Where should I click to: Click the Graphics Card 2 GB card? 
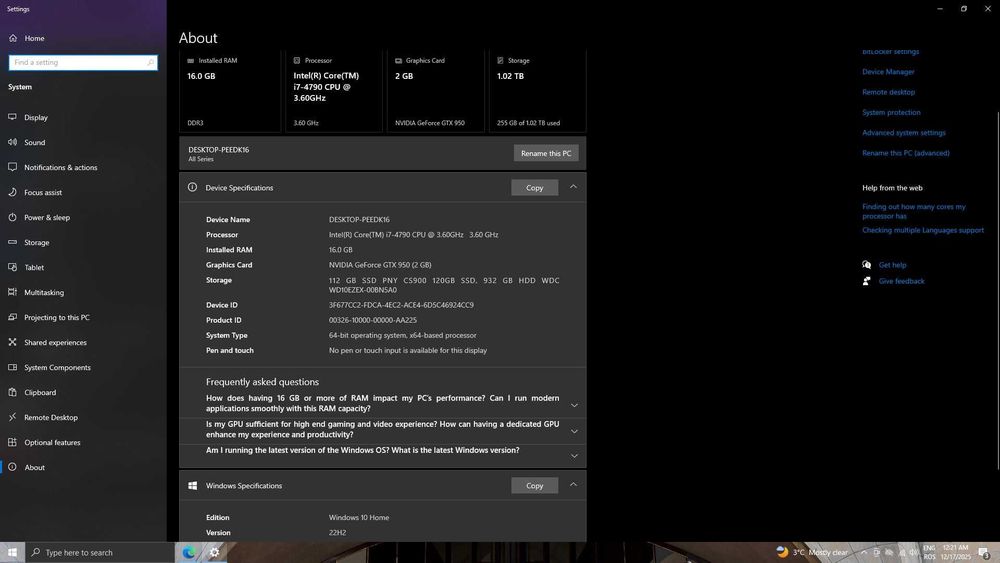click(x=436, y=91)
